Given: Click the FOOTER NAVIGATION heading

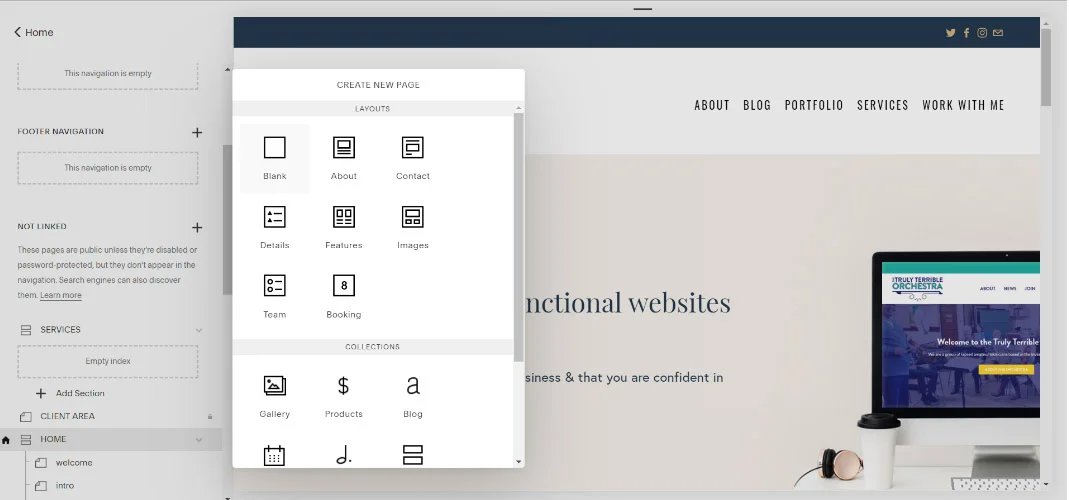Looking at the screenshot, I should [x=61, y=132].
